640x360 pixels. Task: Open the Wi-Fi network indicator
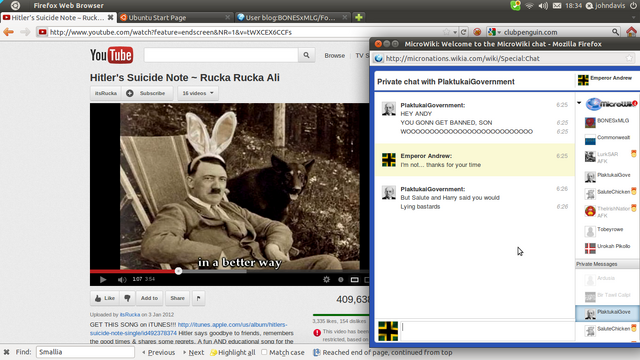point(529,6)
